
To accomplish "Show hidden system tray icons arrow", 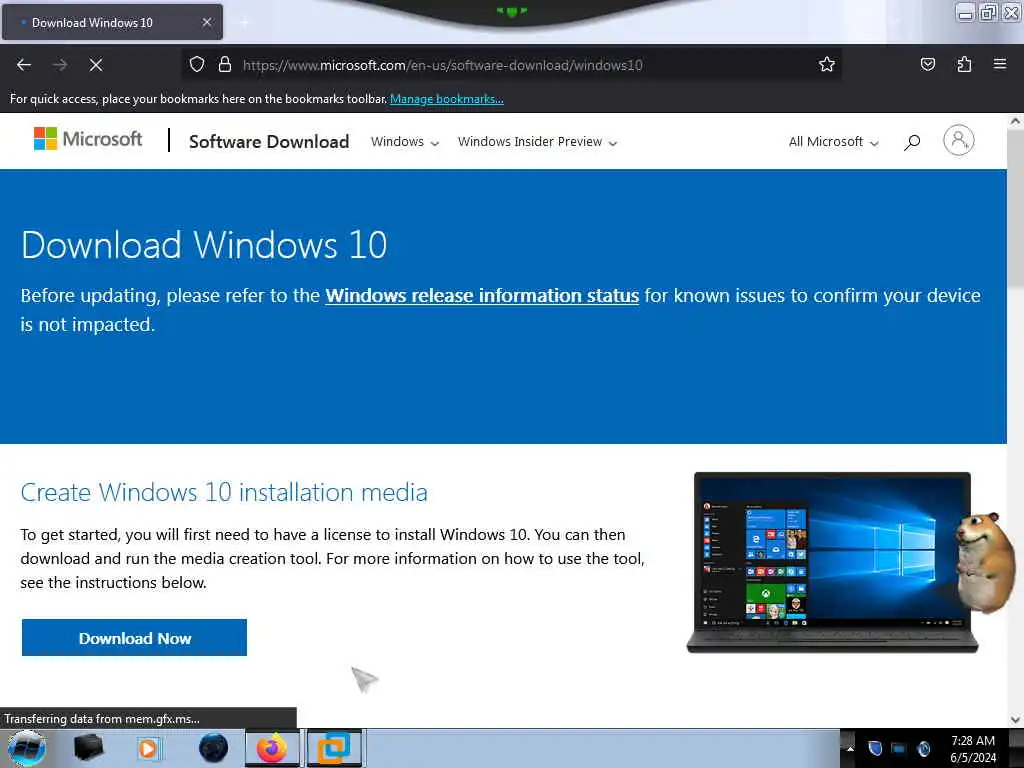I will pos(850,748).
